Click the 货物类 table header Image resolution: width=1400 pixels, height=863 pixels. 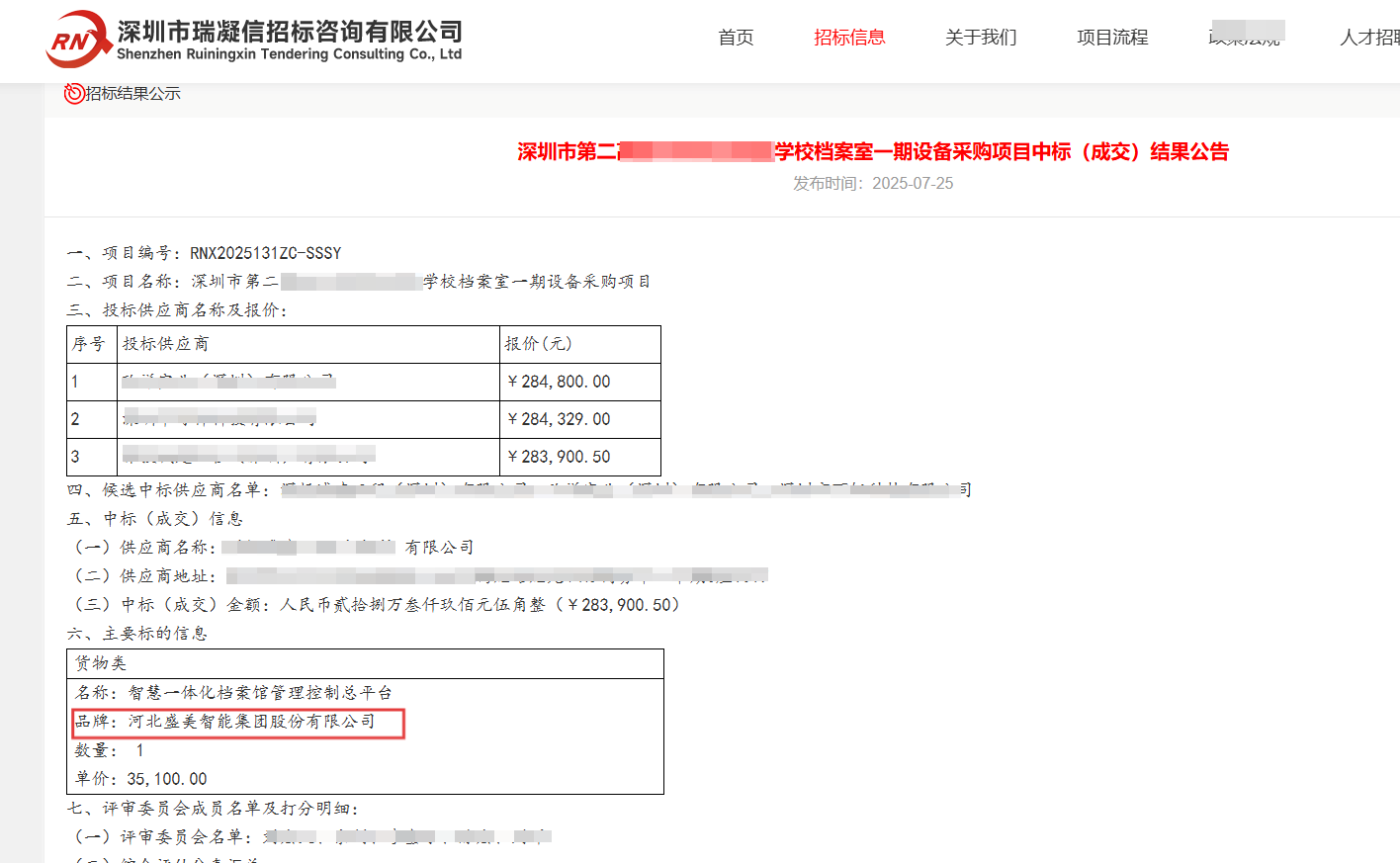(101, 663)
